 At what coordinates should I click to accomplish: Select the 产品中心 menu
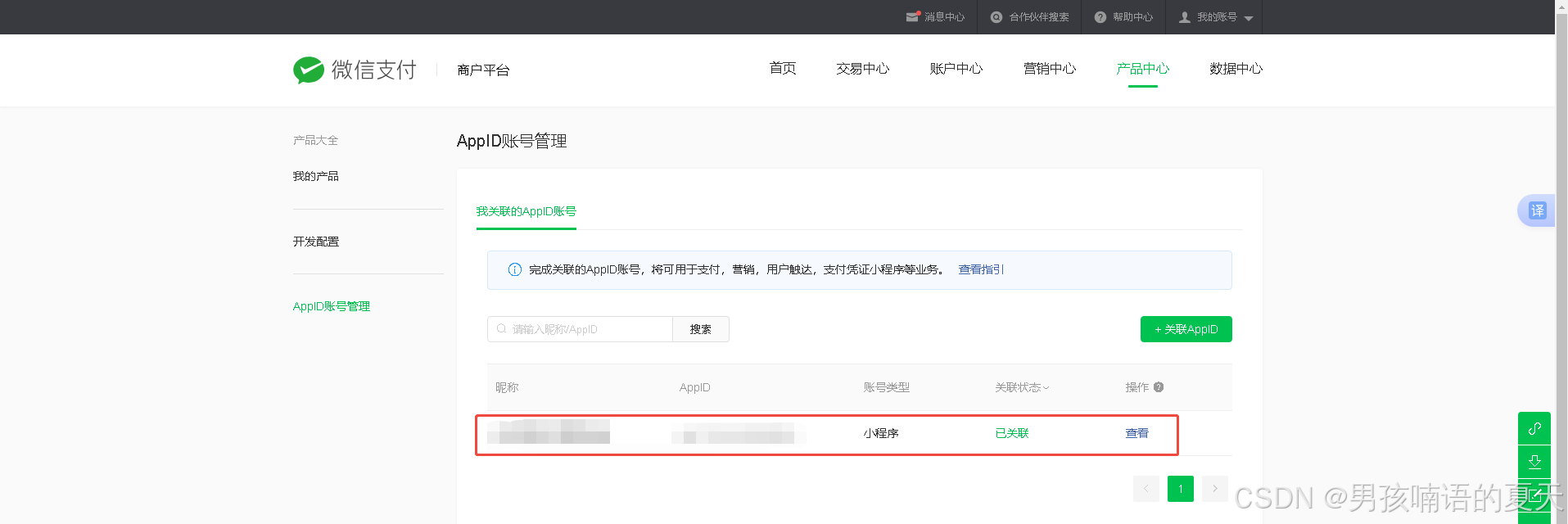pos(1143,69)
